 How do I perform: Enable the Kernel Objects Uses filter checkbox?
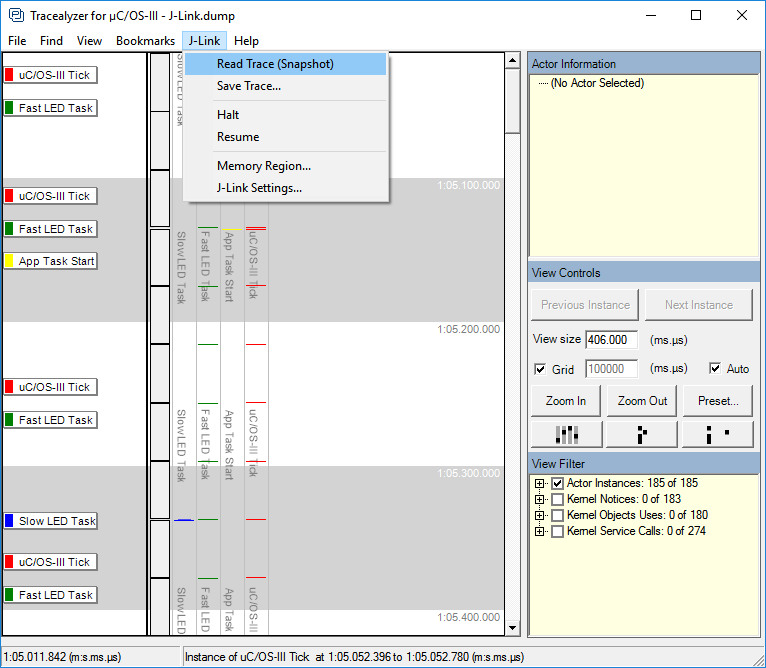point(557,516)
